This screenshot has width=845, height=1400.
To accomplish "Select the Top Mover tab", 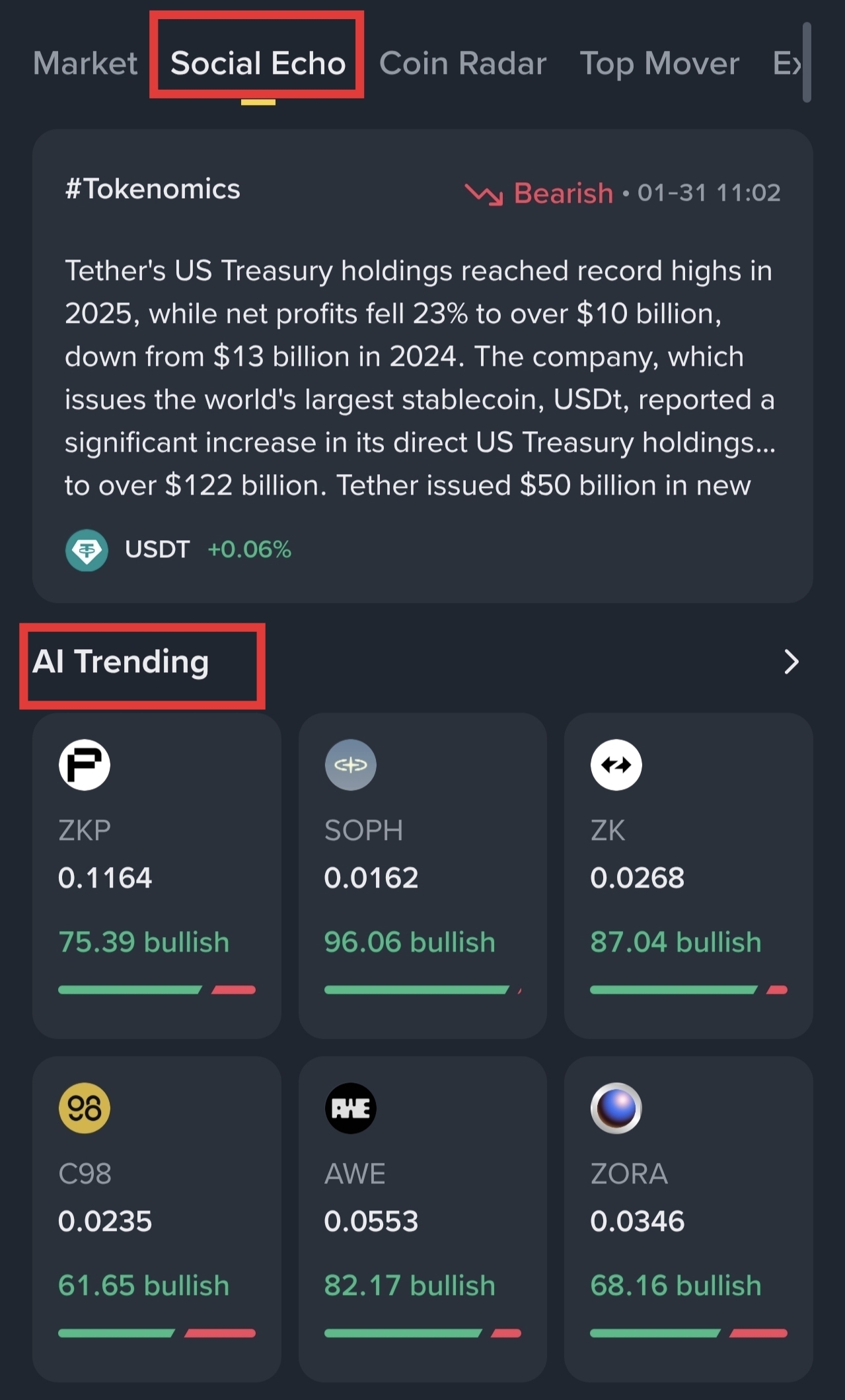I will pos(659,63).
